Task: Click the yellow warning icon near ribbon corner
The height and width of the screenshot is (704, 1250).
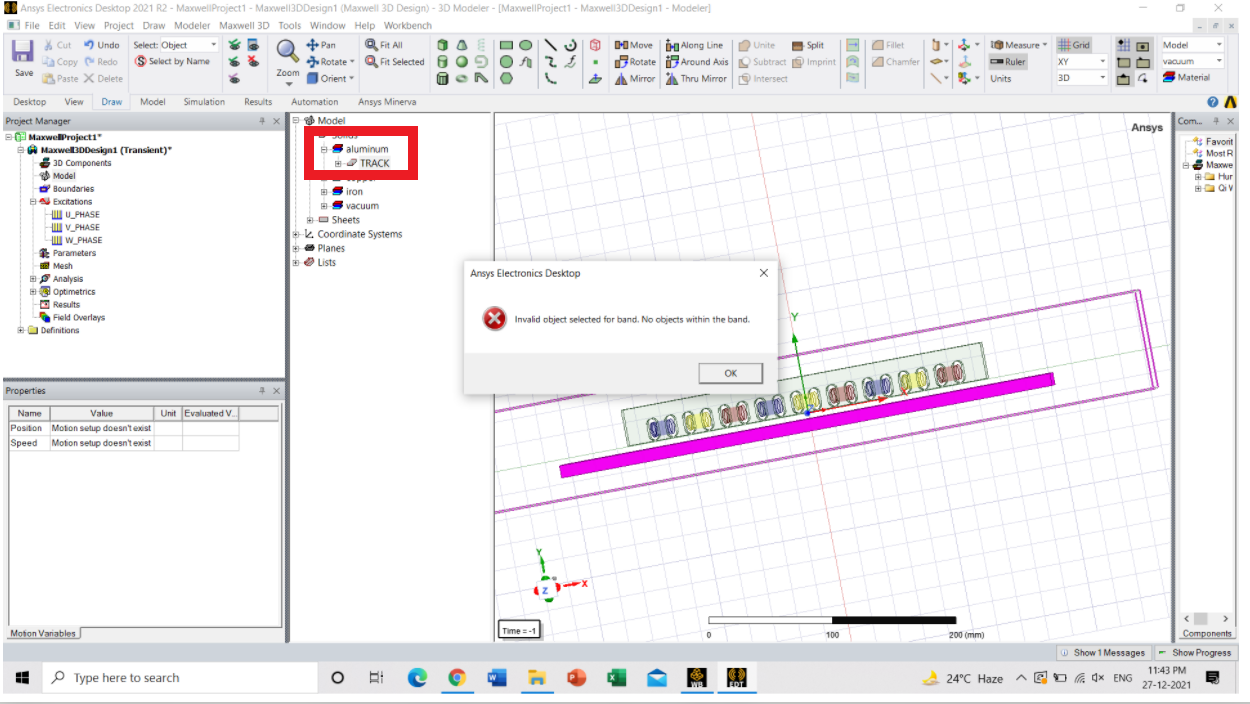Action: [1230, 102]
